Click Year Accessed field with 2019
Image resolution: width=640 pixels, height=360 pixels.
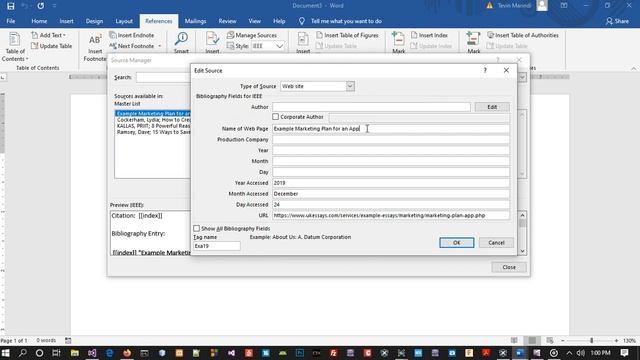coord(391,183)
